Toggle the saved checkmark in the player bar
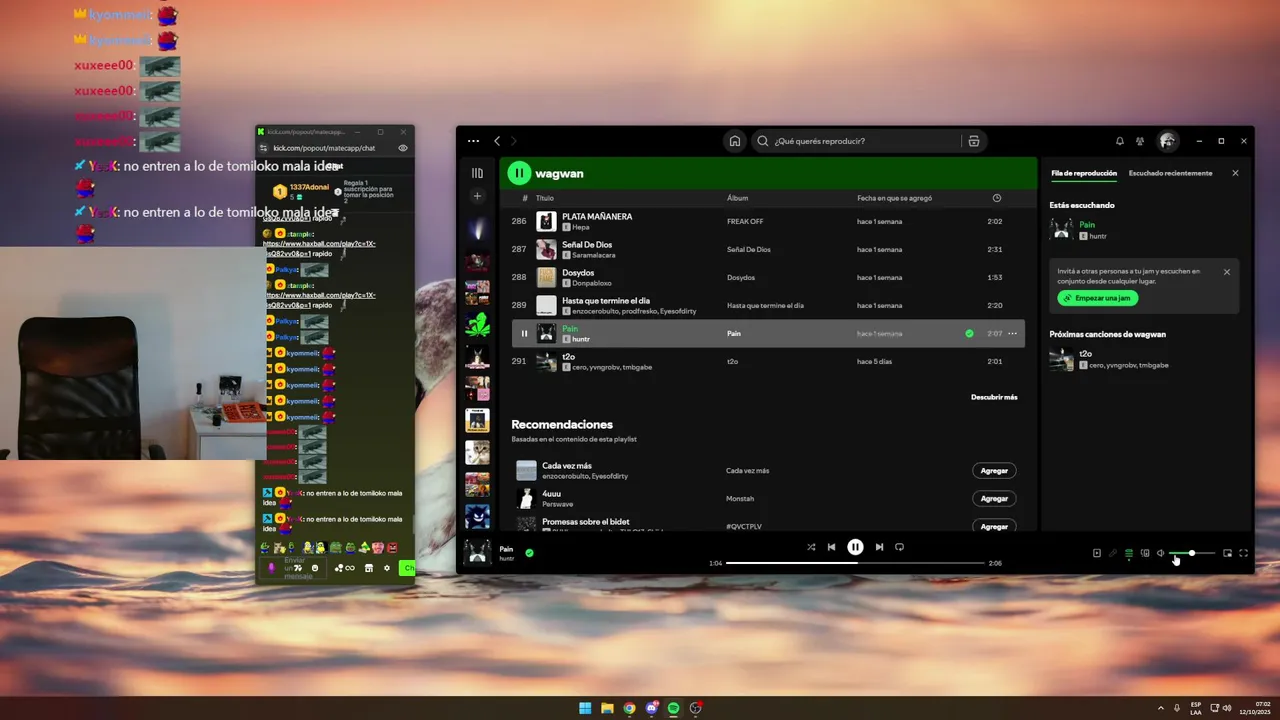This screenshot has width=1280, height=720. (529, 552)
